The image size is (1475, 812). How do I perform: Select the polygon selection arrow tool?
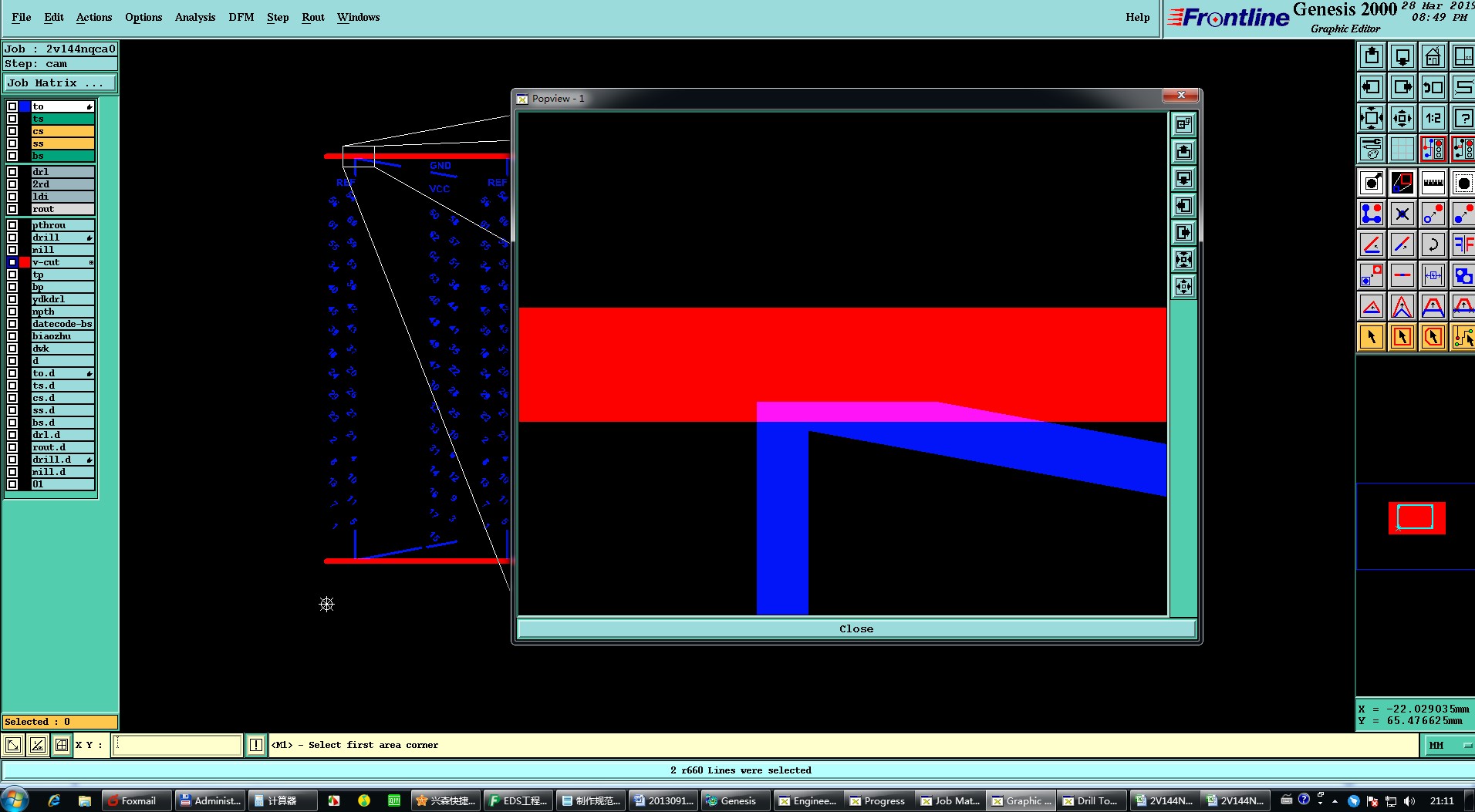point(1433,337)
